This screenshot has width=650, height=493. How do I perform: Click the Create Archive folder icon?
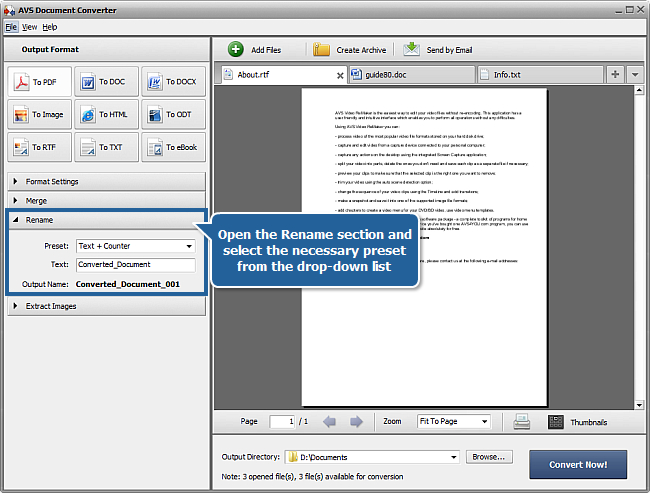(321, 49)
